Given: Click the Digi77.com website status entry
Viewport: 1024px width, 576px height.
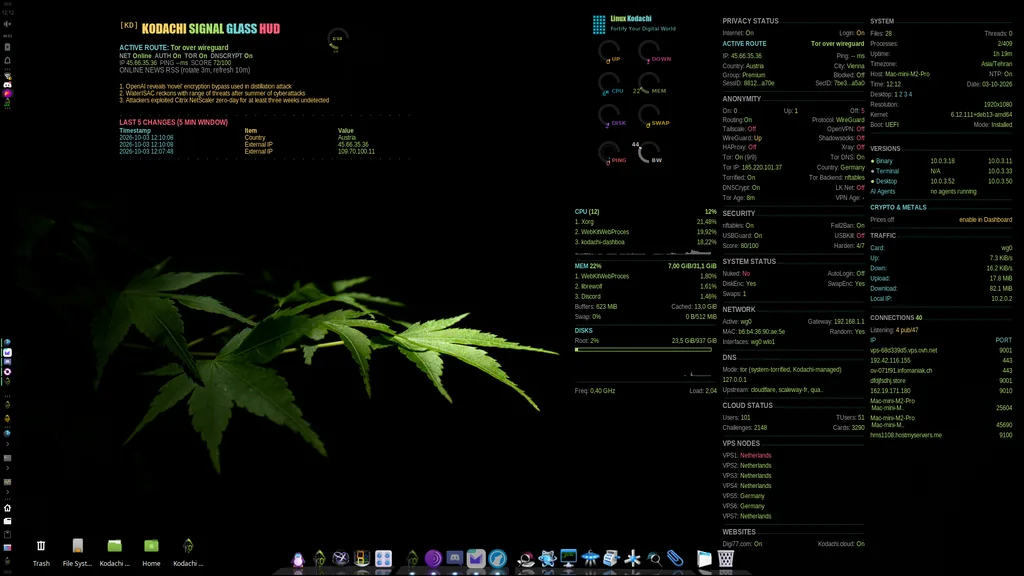Looking at the screenshot, I should (x=742, y=543).
